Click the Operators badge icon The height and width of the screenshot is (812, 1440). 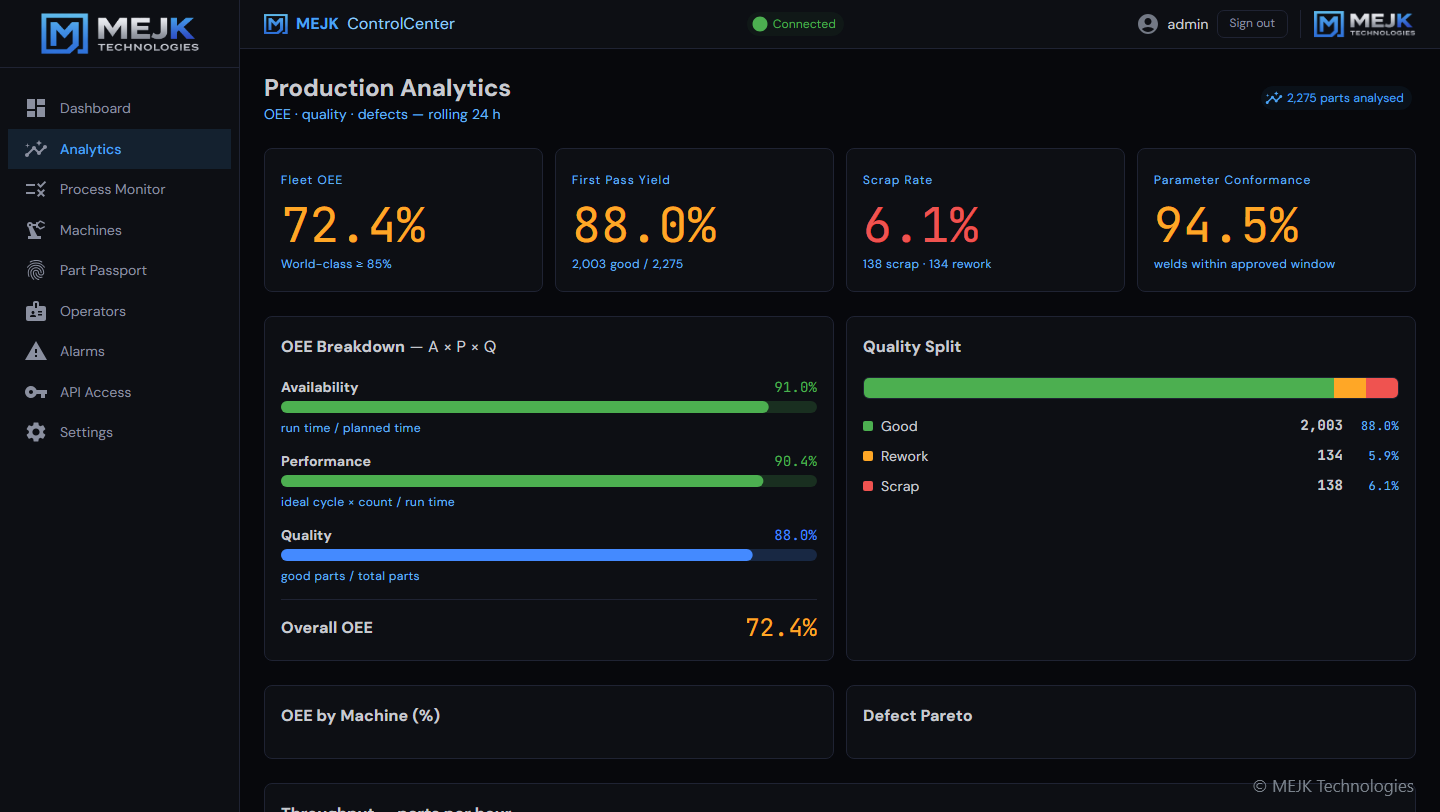[36, 311]
